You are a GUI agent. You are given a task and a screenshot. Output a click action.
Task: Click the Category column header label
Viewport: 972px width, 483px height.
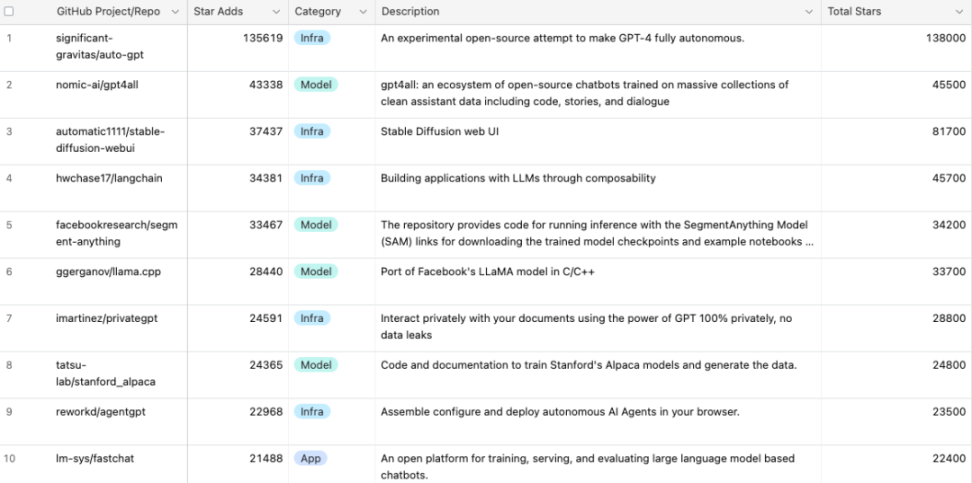[317, 11]
